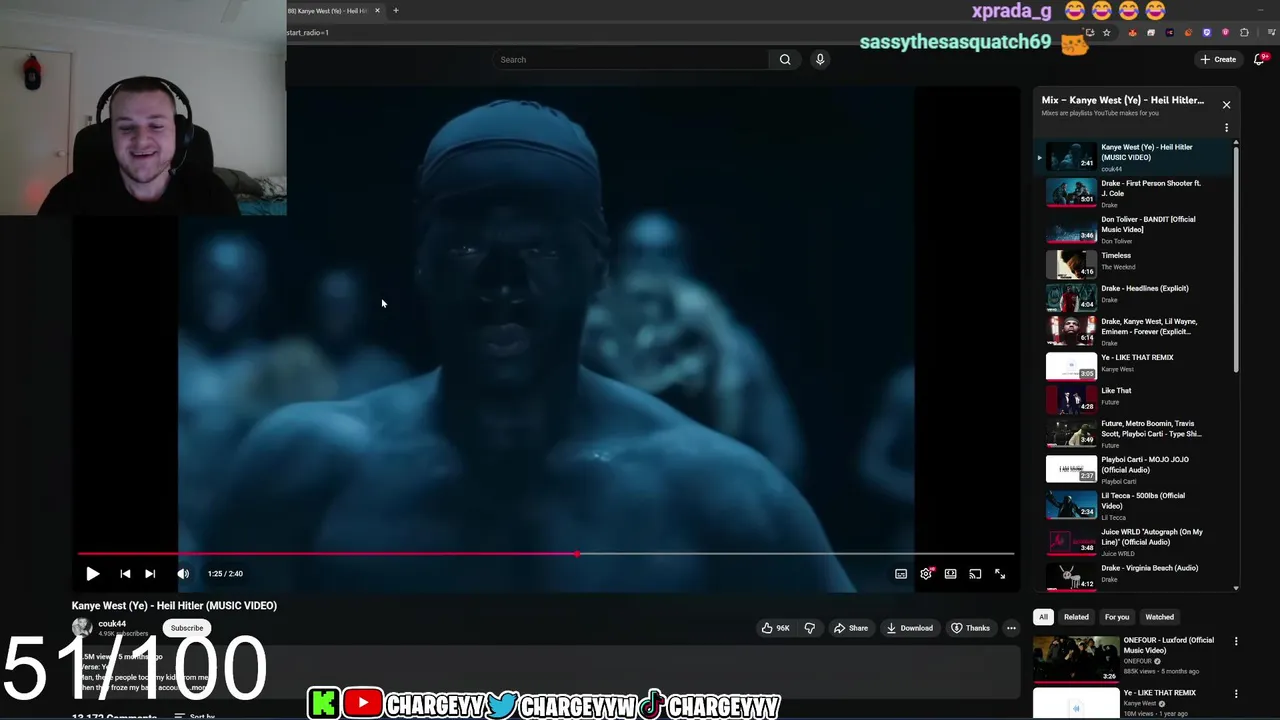Click the play button in the video player
This screenshot has width=1280, height=720.
tap(92, 574)
